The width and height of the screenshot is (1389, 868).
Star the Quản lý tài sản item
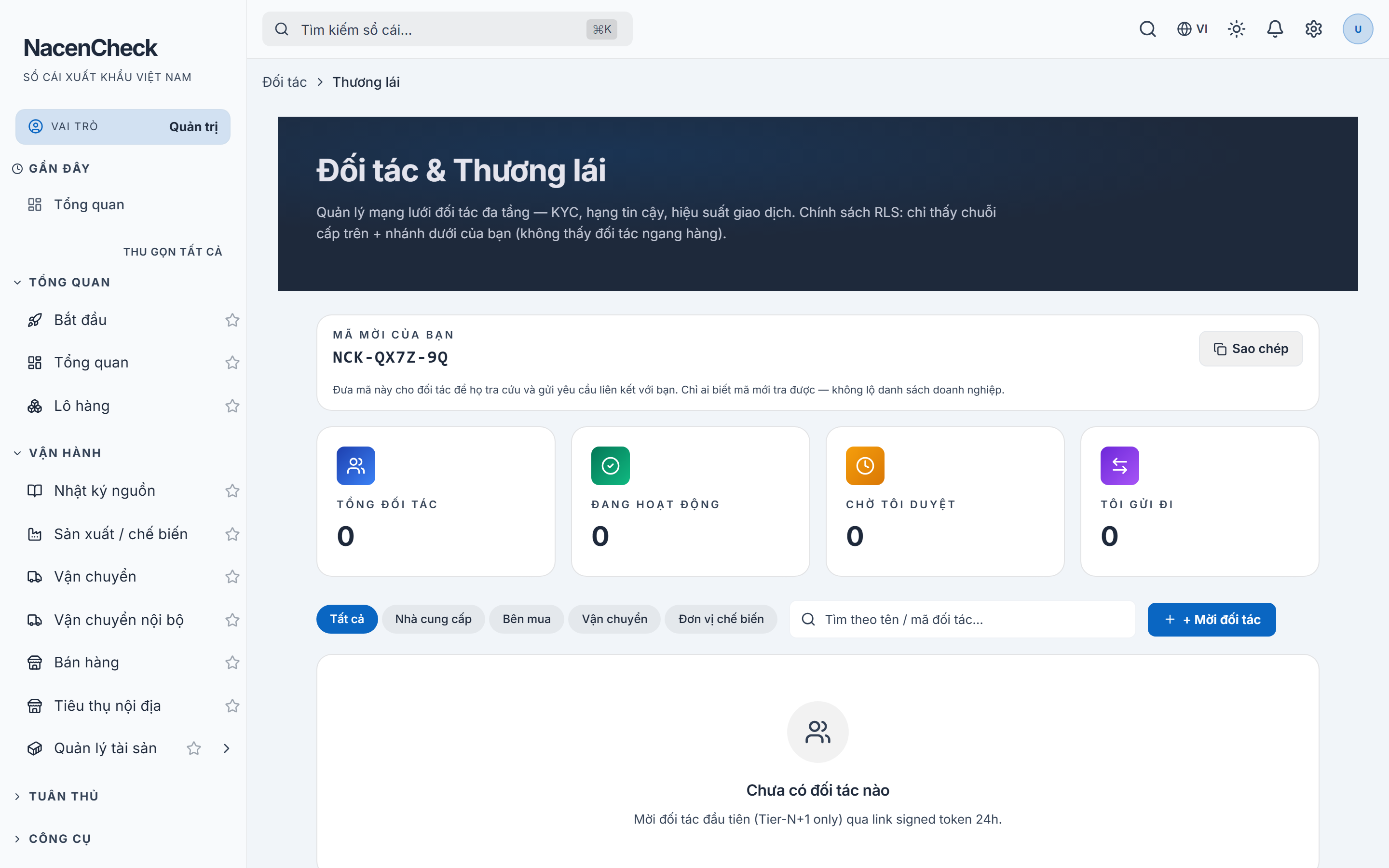pos(194,748)
